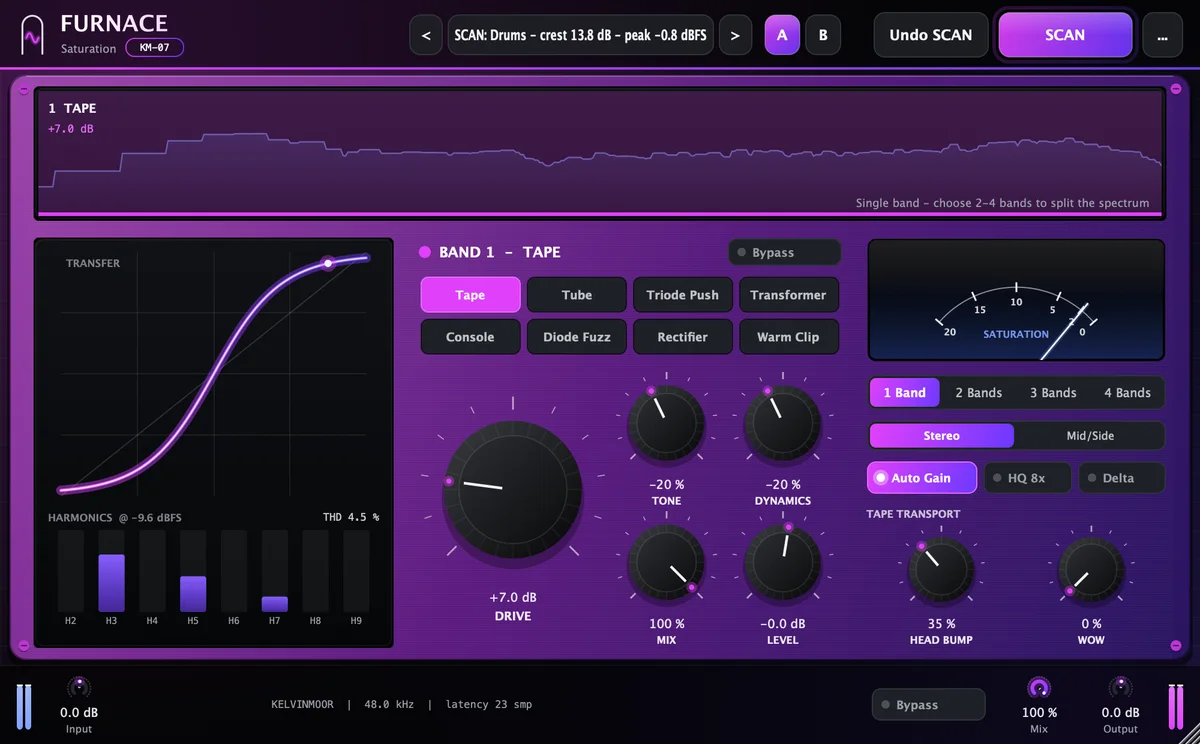
Task: Click the H3 harmonic bar
Action: [111, 583]
